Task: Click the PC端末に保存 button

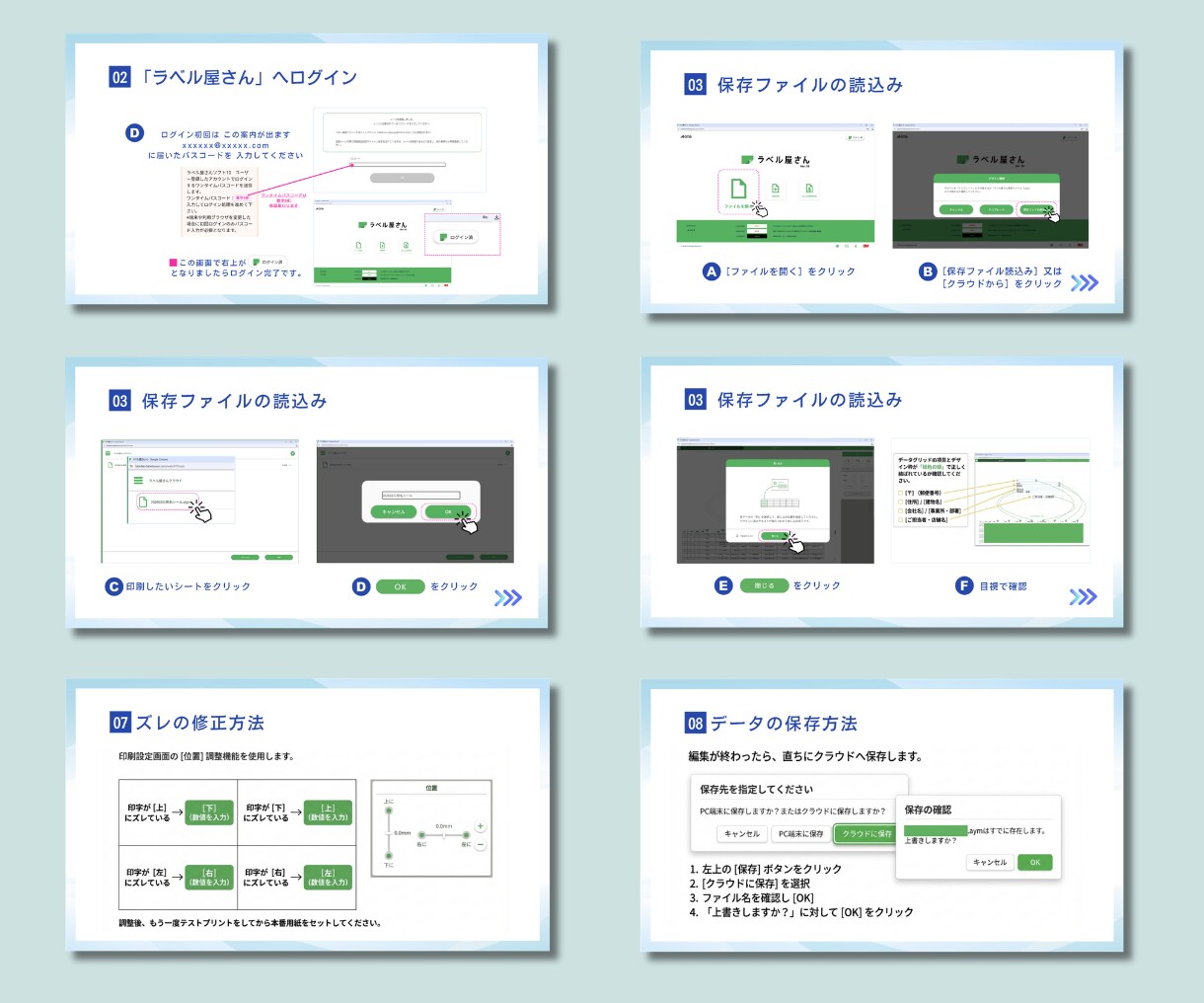Action: click(800, 834)
